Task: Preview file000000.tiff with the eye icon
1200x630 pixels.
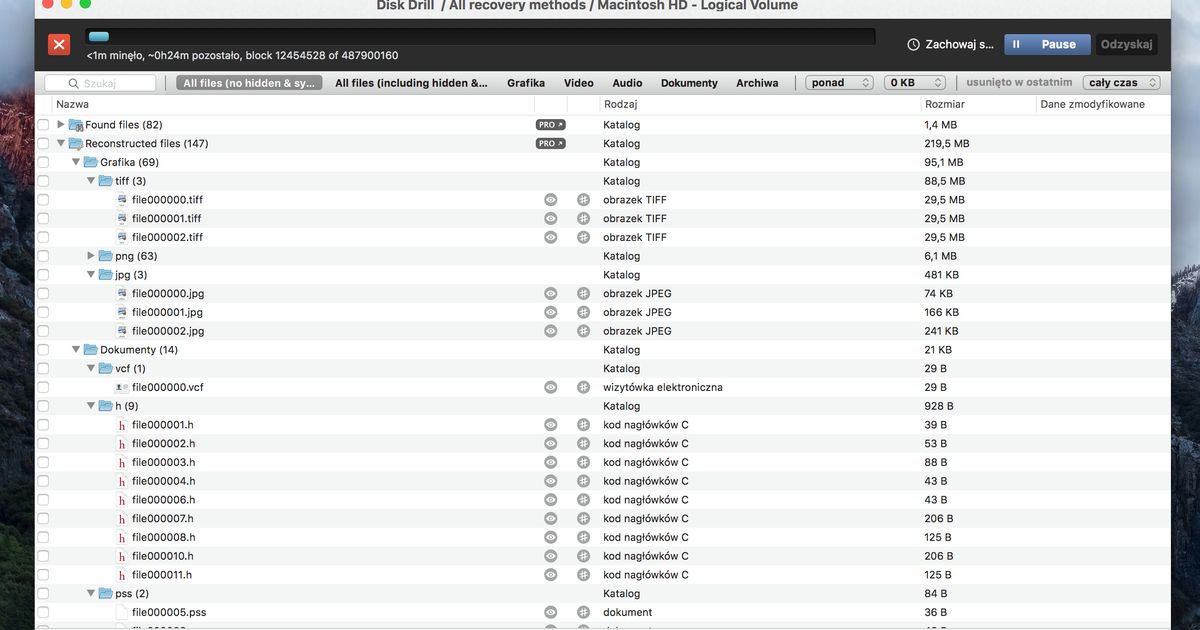Action: 550,200
